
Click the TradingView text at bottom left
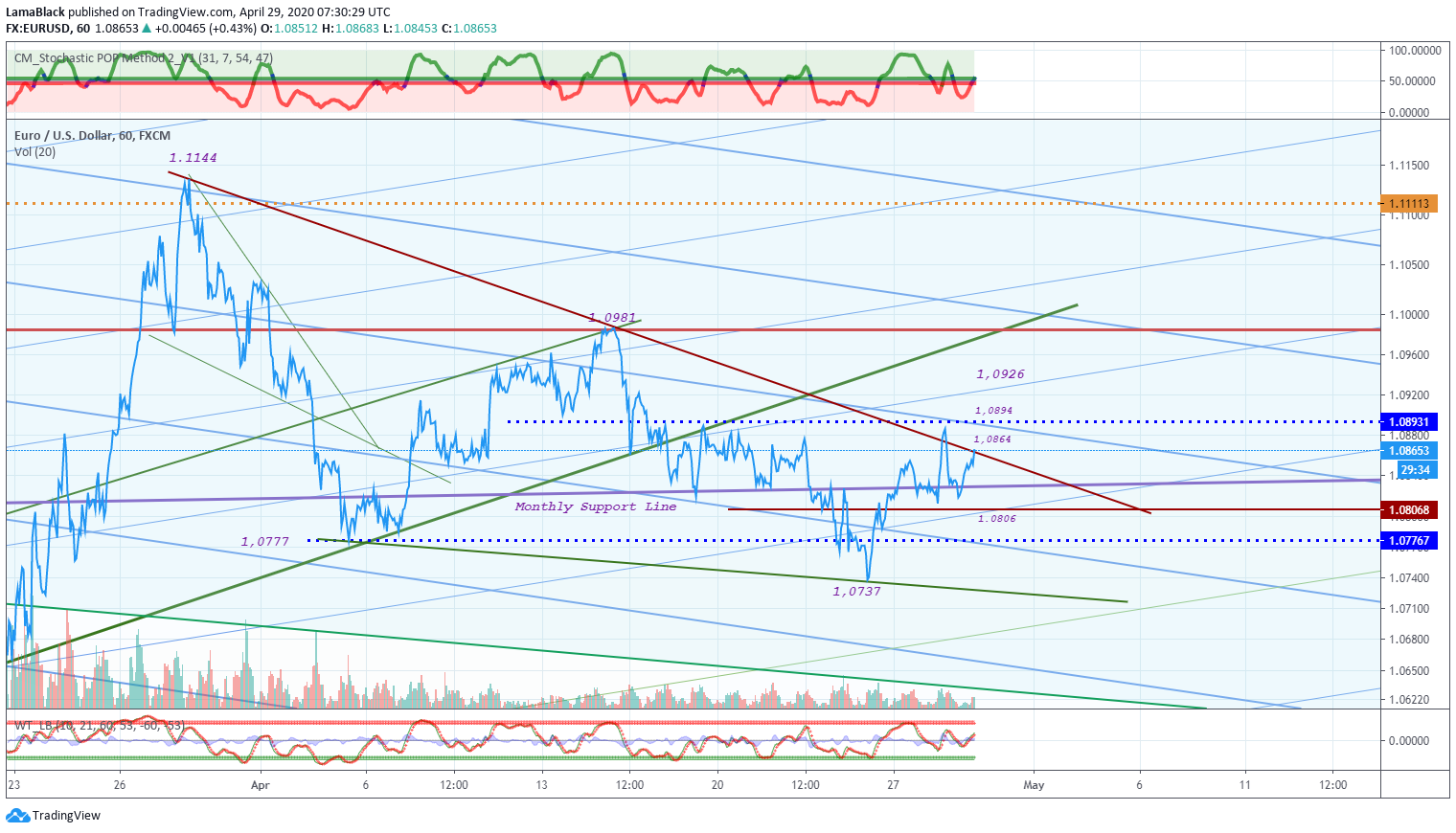point(66,816)
